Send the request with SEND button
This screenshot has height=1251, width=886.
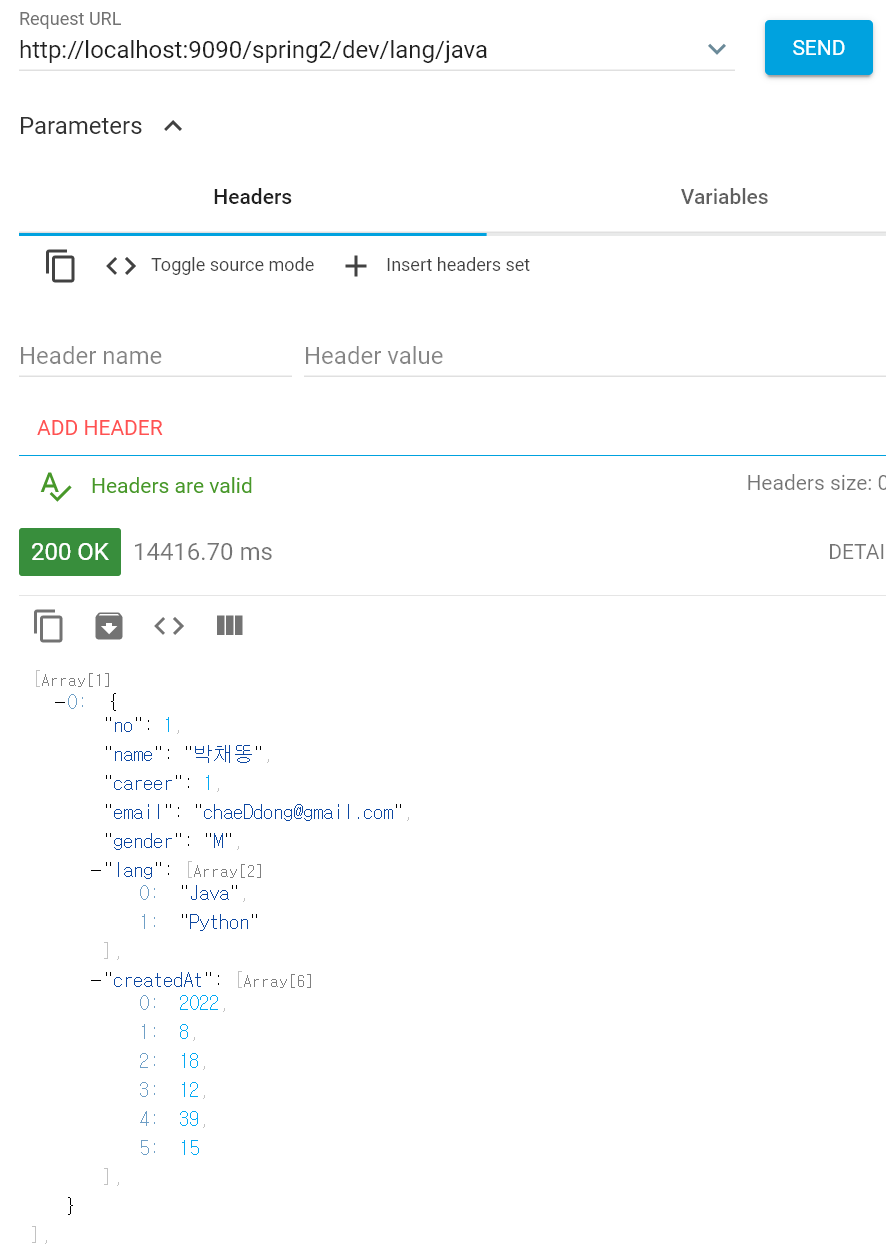click(818, 48)
